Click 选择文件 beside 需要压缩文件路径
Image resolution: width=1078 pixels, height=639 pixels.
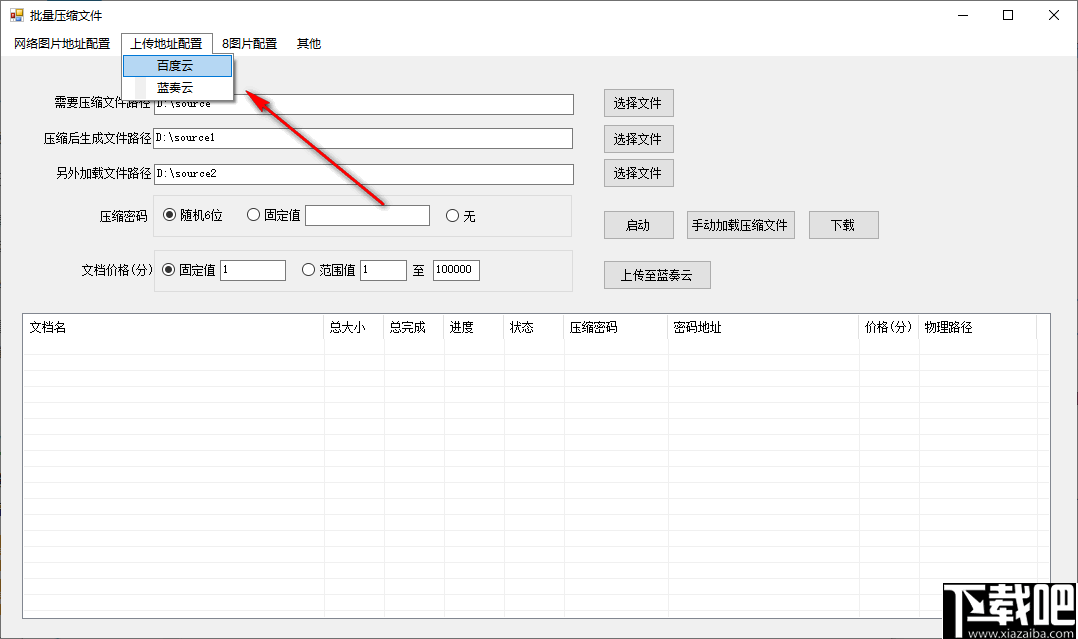click(x=638, y=103)
